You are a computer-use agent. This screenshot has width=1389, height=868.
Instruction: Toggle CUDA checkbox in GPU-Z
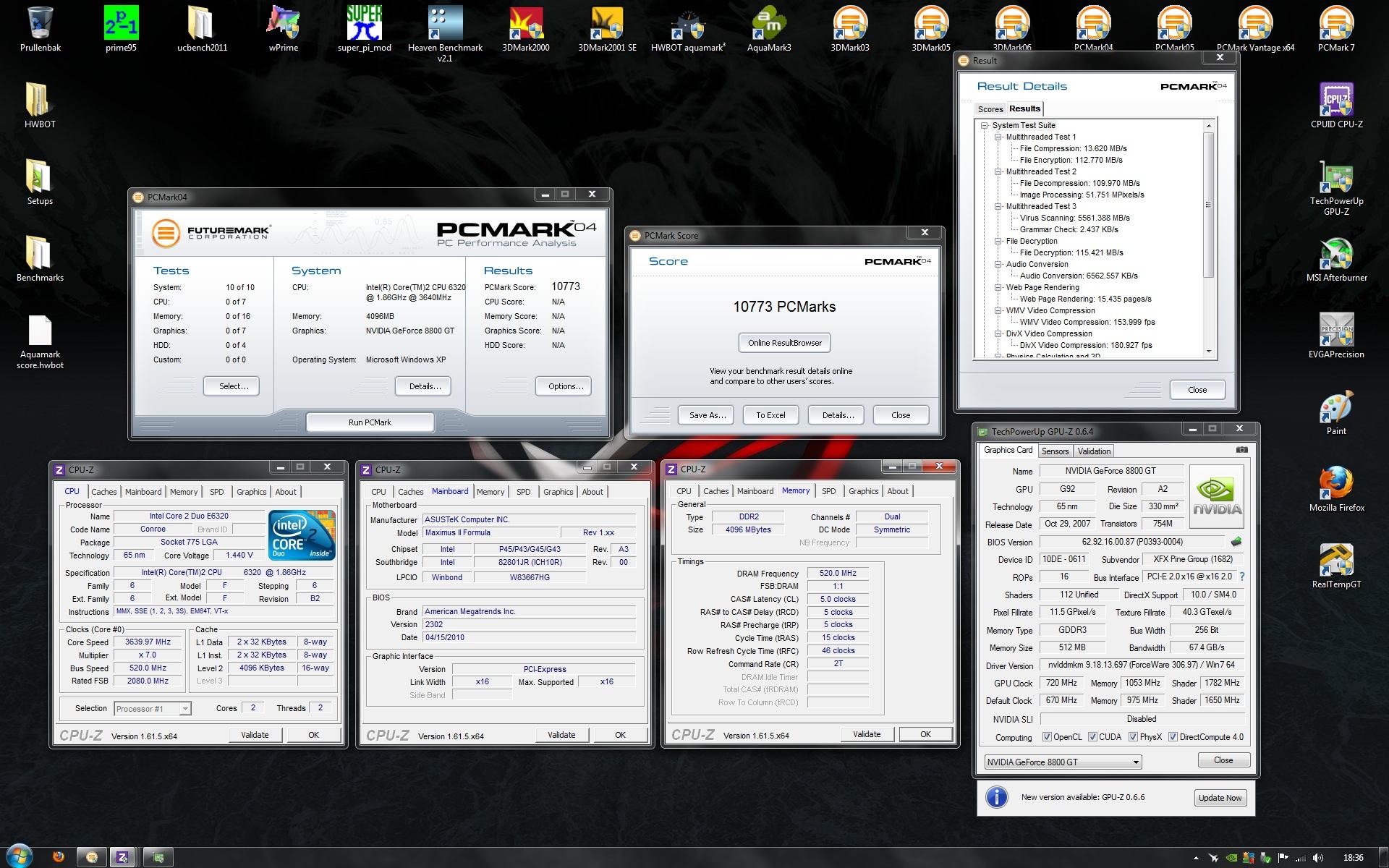[x=1092, y=737]
